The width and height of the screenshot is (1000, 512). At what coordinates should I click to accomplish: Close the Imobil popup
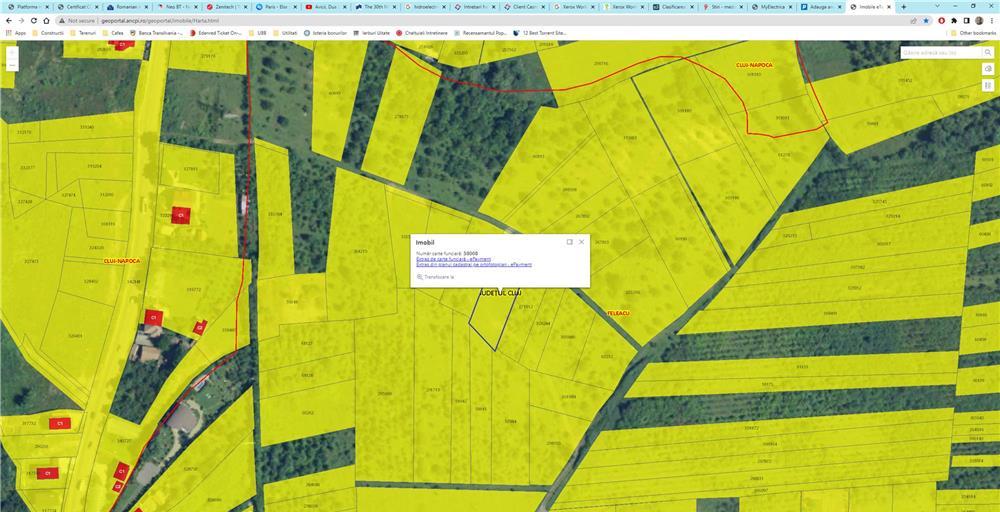point(581,242)
